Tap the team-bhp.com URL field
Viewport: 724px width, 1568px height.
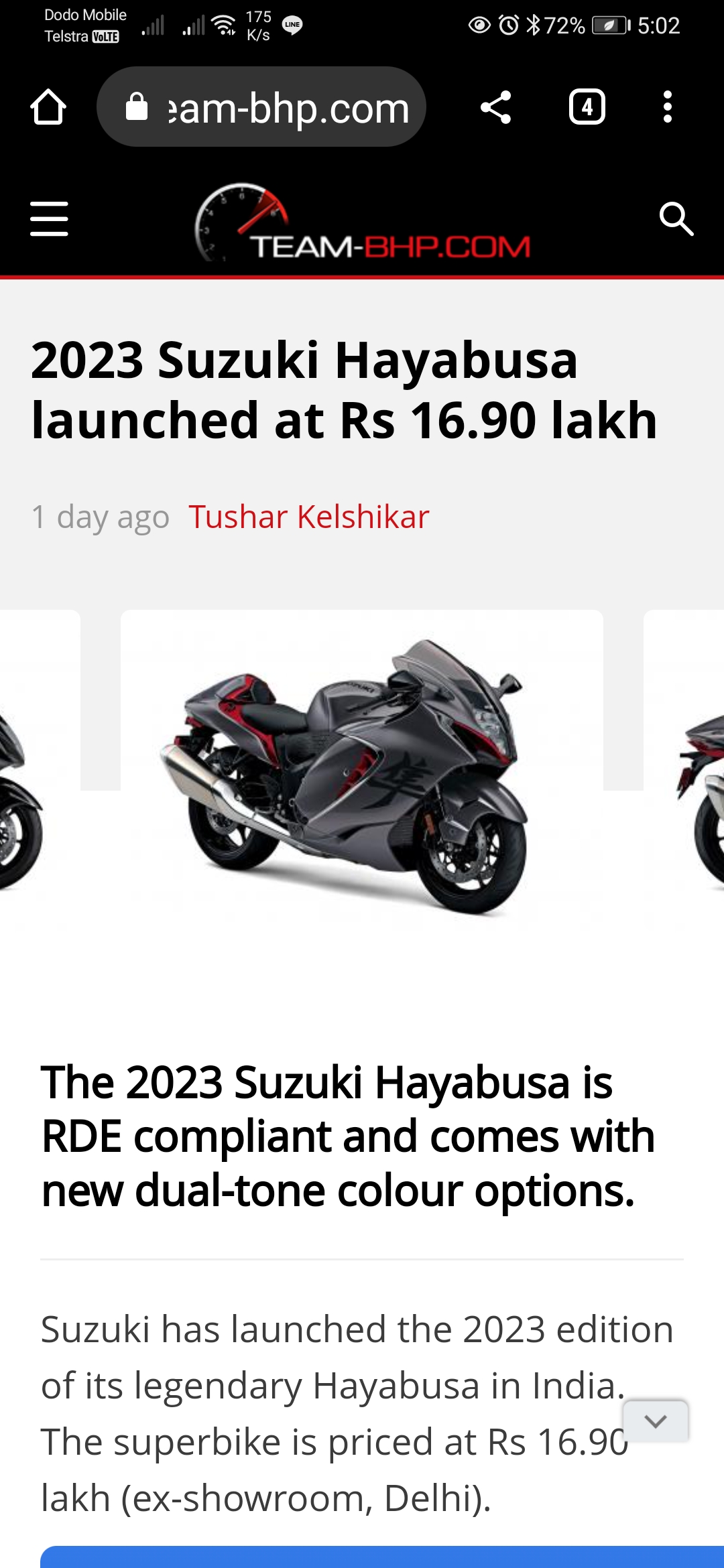(x=261, y=107)
